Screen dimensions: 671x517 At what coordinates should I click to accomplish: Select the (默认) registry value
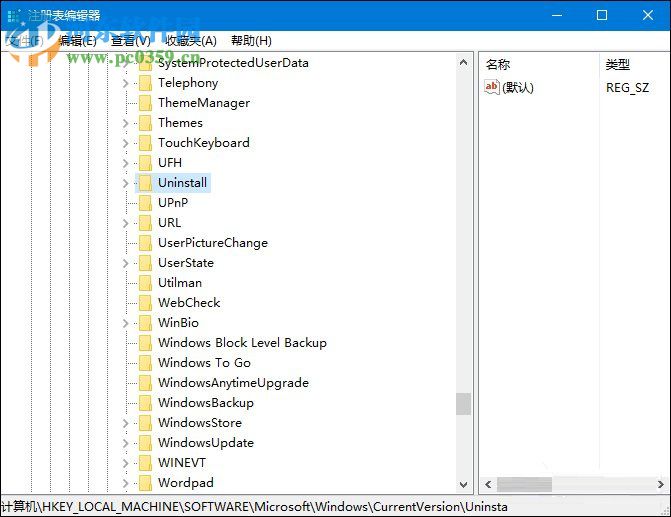[518, 88]
